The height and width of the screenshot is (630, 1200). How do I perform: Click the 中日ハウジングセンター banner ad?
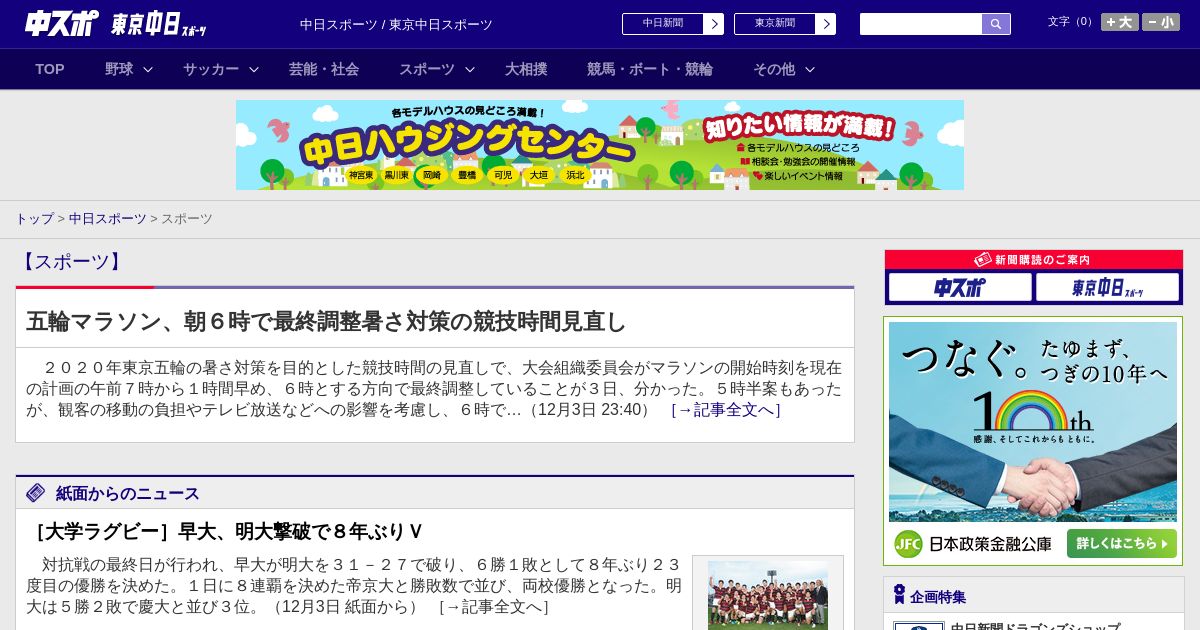tap(600, 145)
